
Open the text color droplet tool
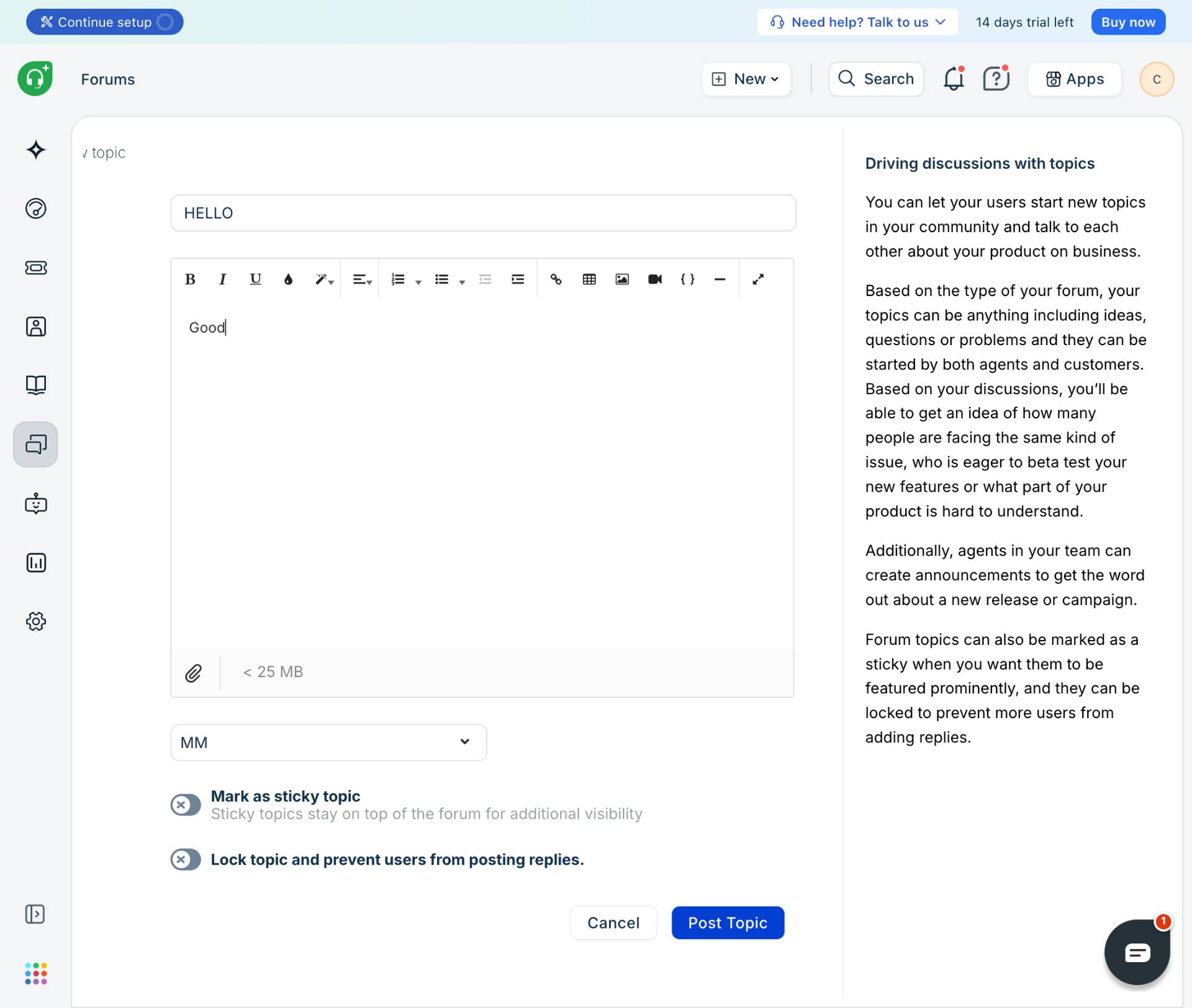coord(288,279)
